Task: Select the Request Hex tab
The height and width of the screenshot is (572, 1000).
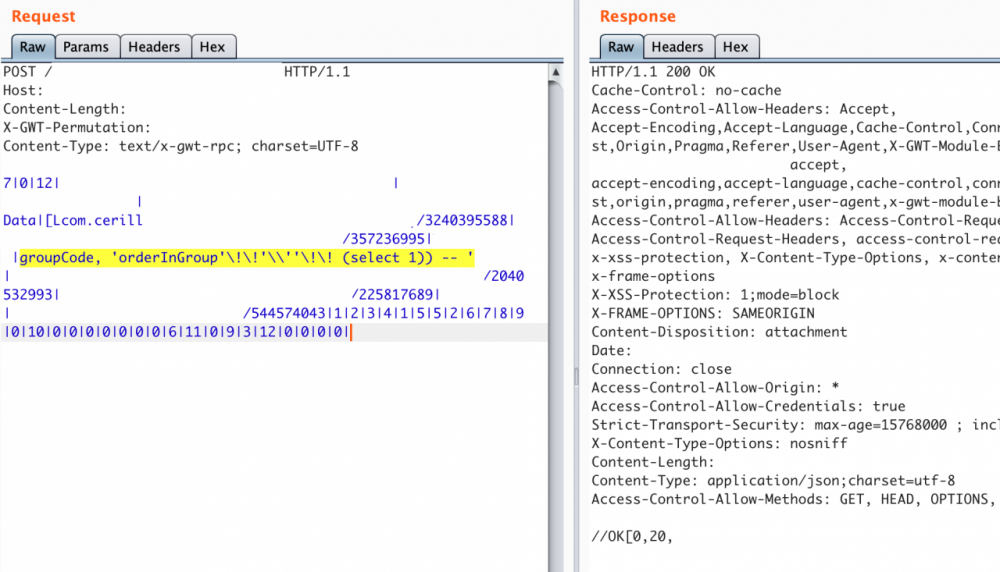Action: (212, 47)
